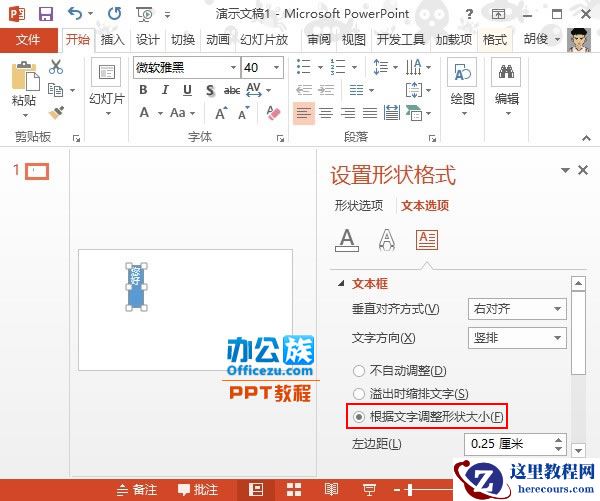The image size is (600, 501).
Task: Start Slide Show from the status bar
Action: pos(369,490)
